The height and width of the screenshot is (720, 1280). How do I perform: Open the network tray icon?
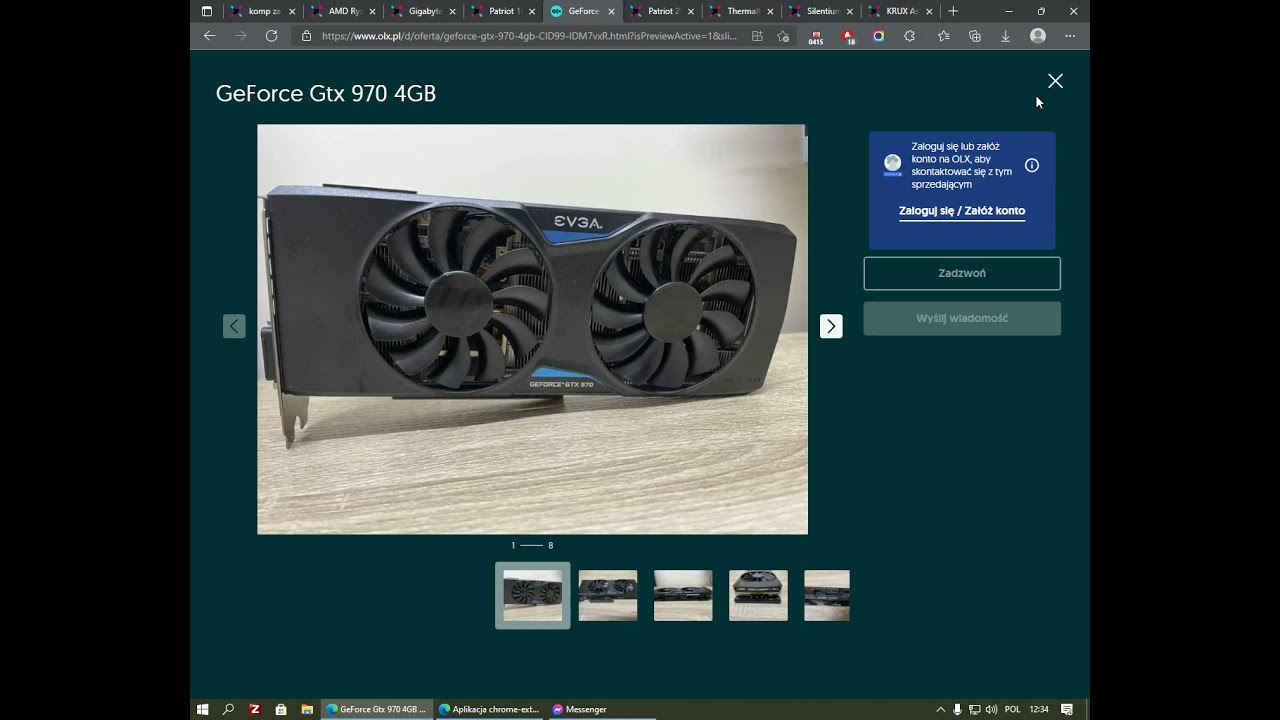(975, 709)
